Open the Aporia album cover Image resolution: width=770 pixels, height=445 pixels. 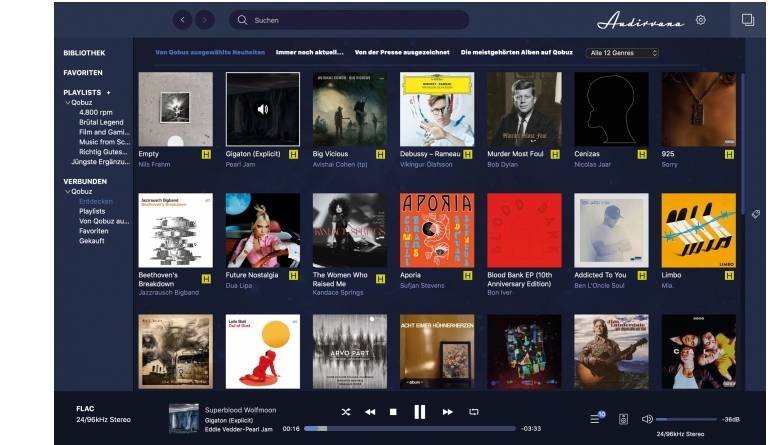coord(437,230)
